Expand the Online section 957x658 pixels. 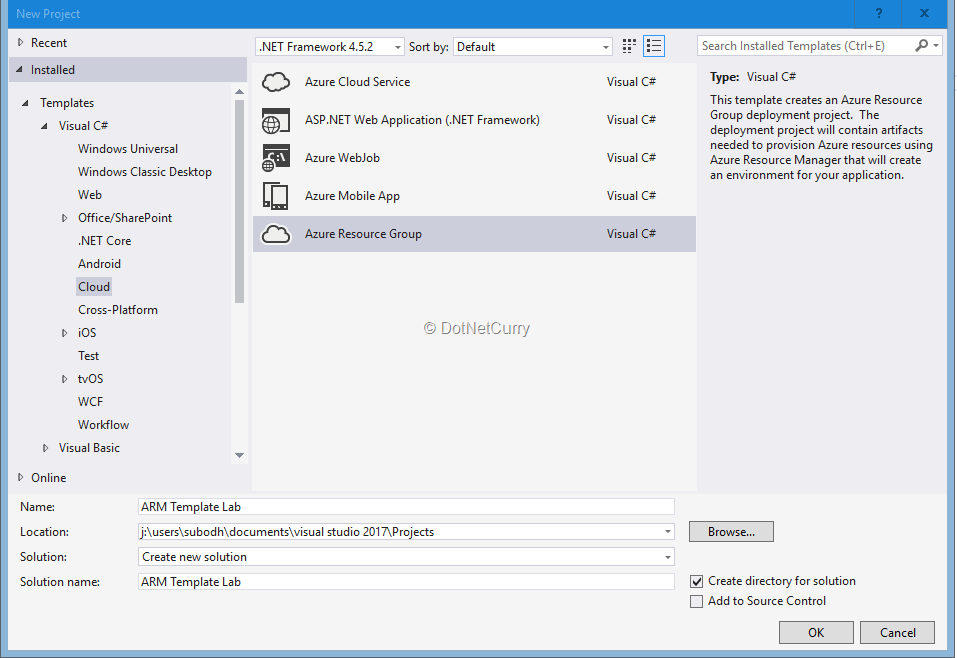click(22, 478)
